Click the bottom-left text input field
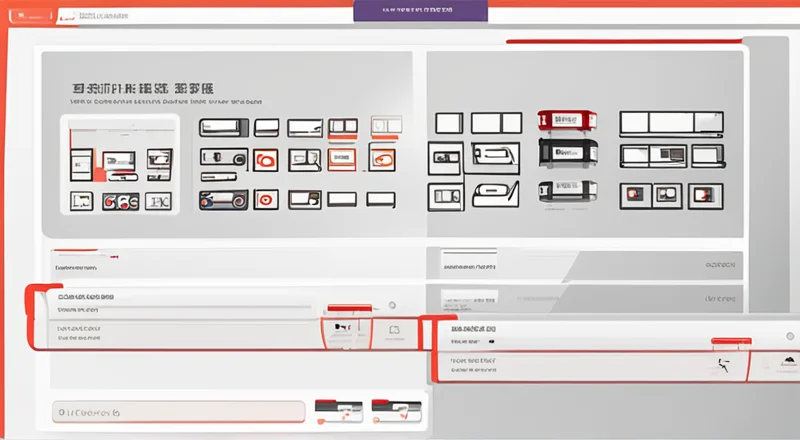 (178, 411)
